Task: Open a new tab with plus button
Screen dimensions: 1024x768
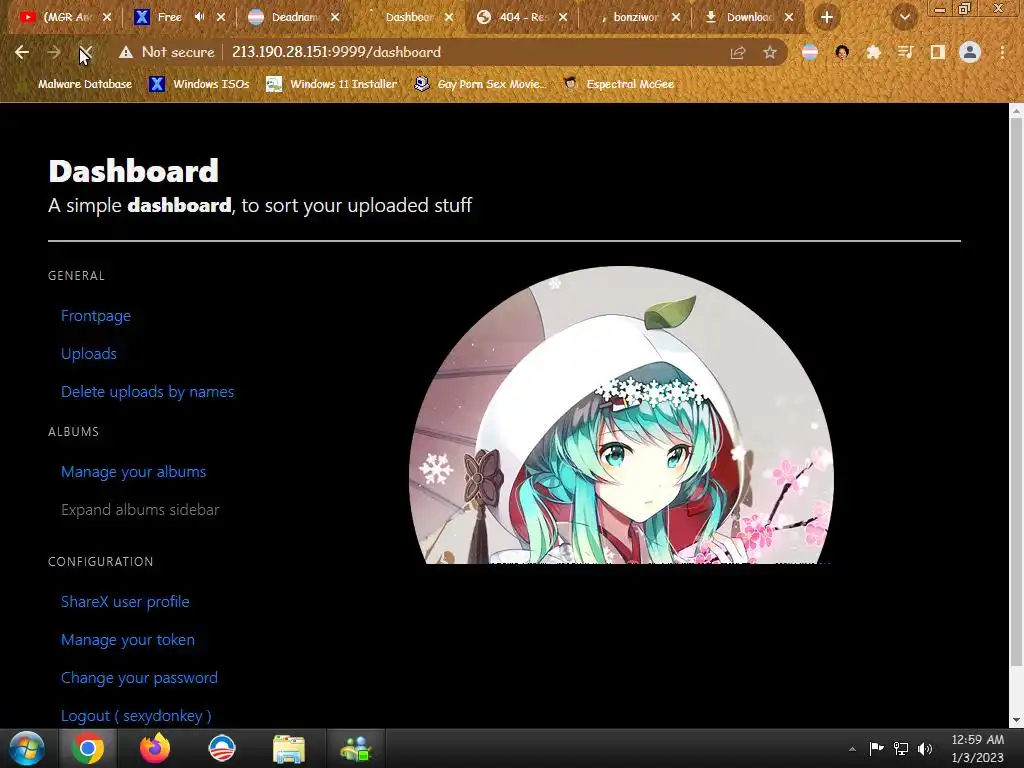Action: (x=827, y=17)
